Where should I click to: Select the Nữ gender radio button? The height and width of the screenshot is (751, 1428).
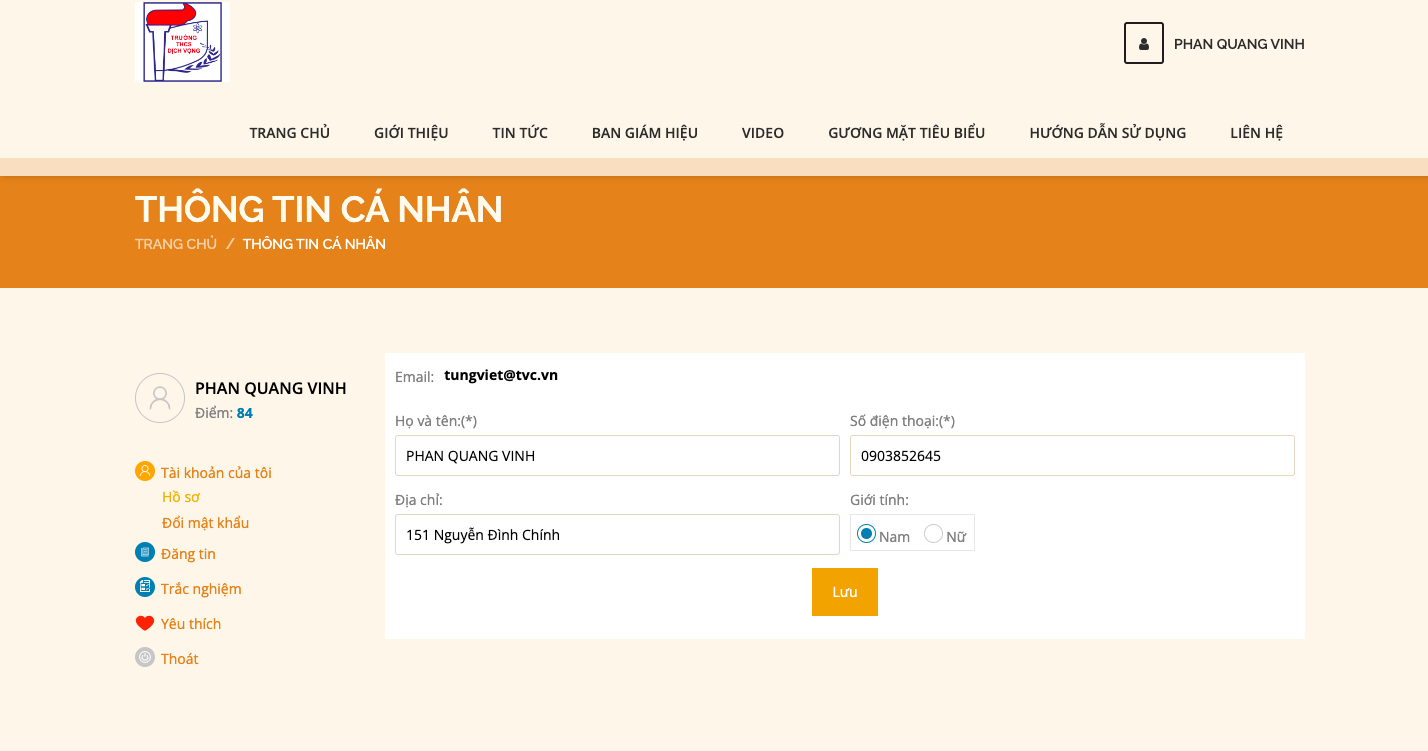(x=933, y=534)
